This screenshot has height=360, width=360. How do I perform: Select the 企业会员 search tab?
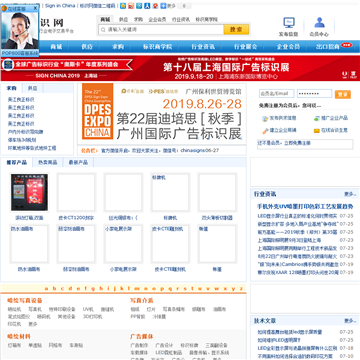[x=157, y=19]
